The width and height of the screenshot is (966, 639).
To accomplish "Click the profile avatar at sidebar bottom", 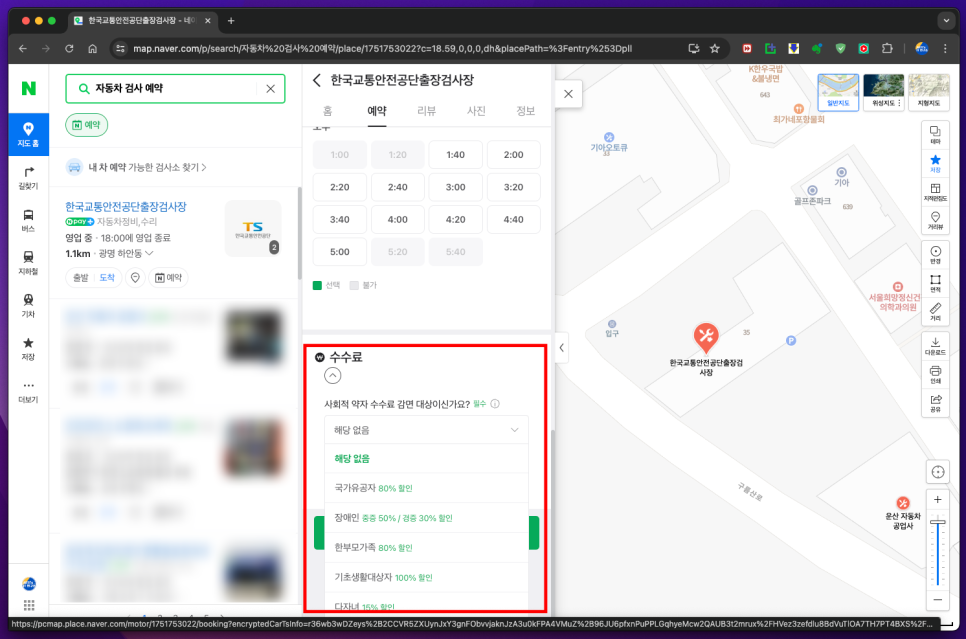I will [29, 583].
